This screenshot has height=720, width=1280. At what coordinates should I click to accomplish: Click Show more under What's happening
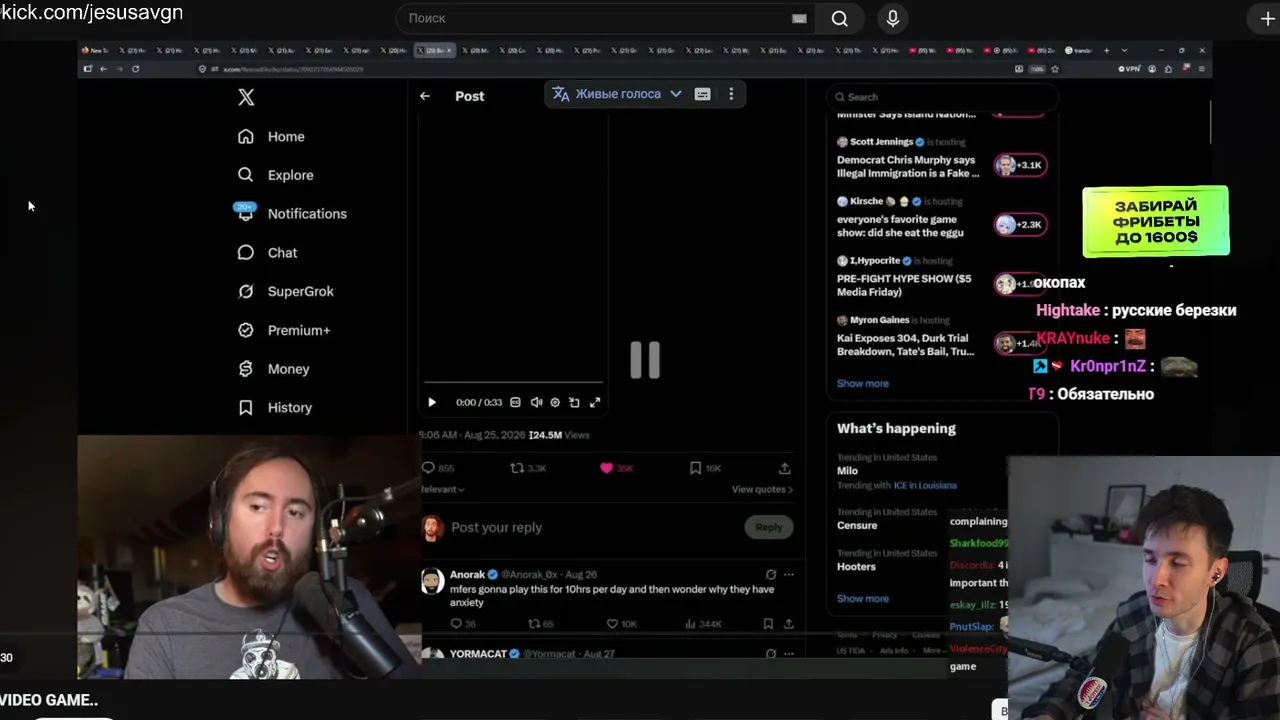point(863,599)
